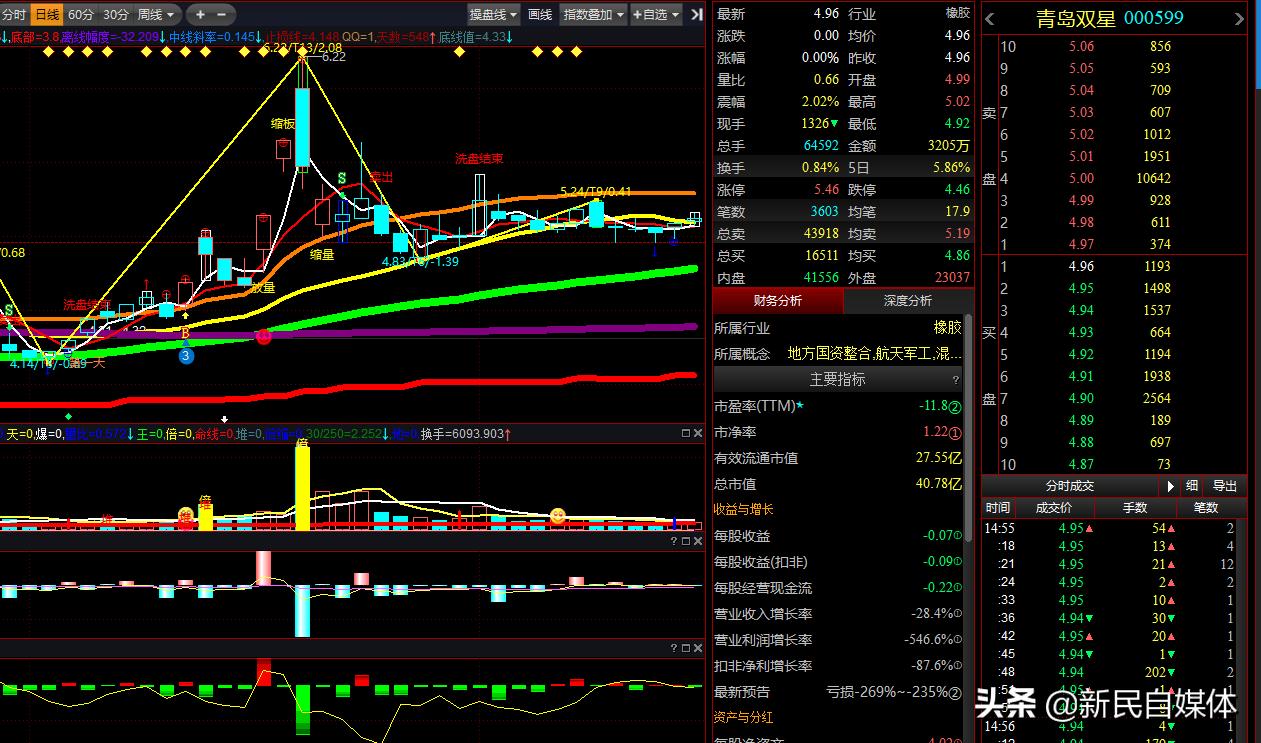Click the help icon beside 主要指标
Screen dimensions: 1261x743
[956, 380]
